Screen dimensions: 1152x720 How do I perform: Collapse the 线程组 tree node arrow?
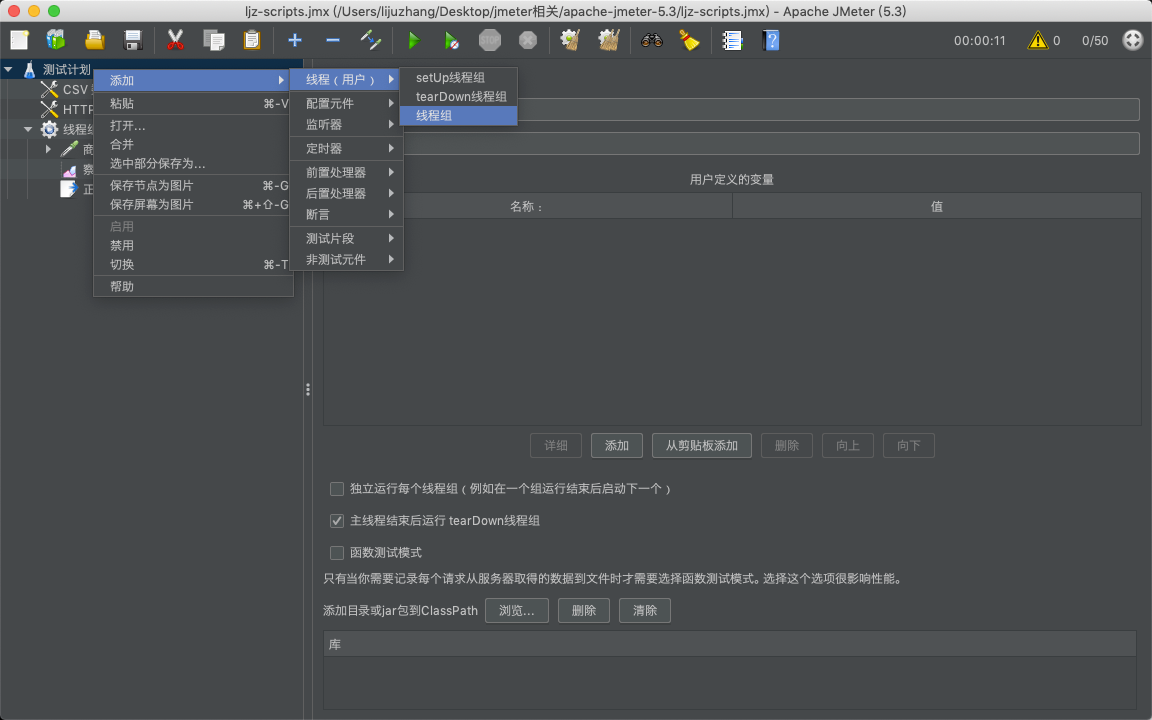click(x=28, y=129)
